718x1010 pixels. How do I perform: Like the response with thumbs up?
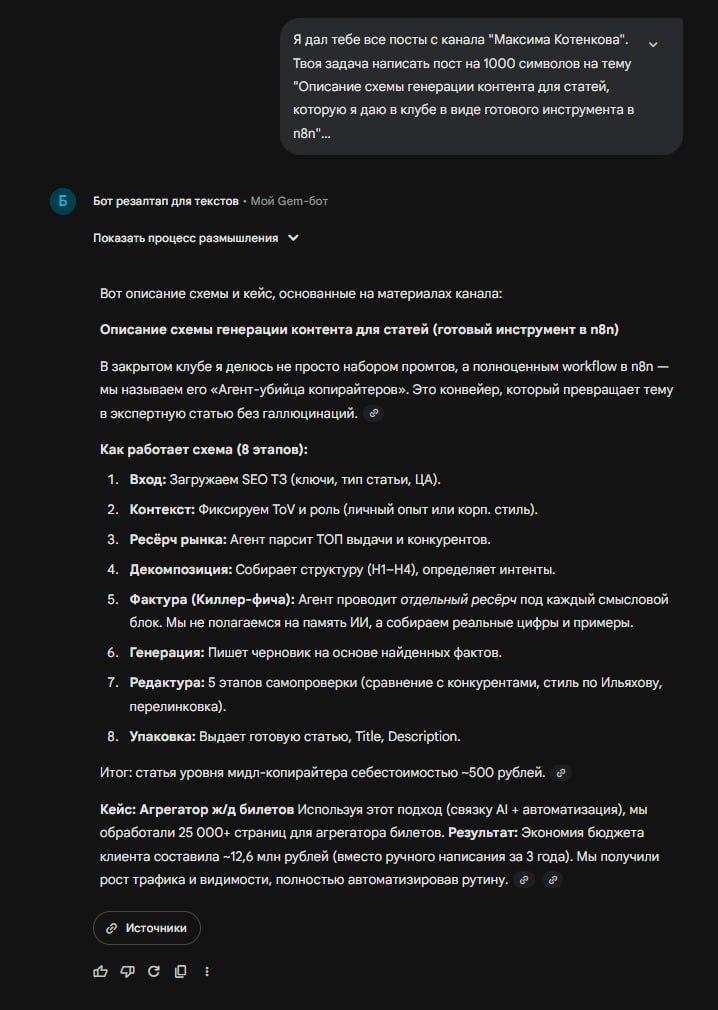click(x=100, y=971)
